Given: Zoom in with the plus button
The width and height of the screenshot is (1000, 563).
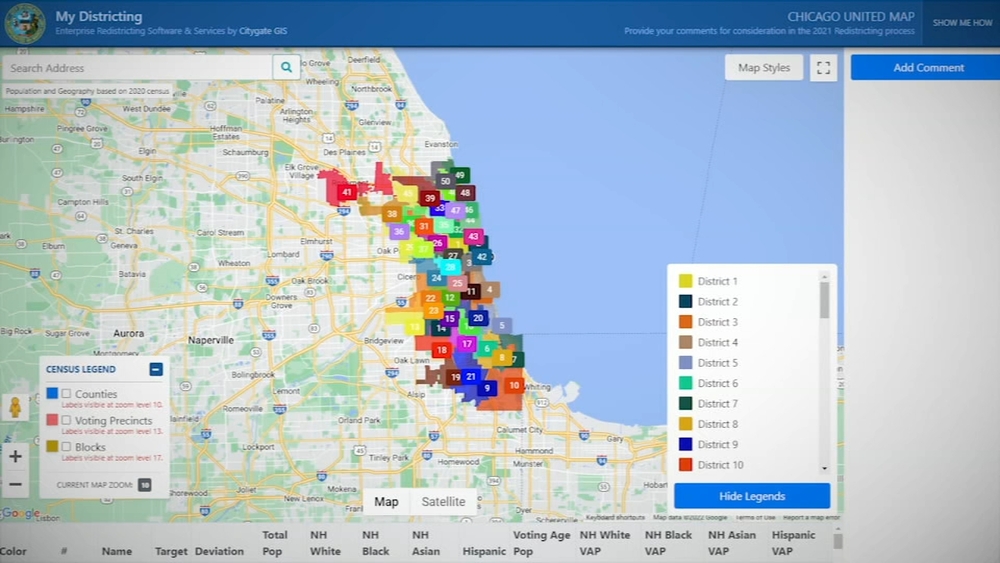Looking at the screenshot, I should pos(15,457).
